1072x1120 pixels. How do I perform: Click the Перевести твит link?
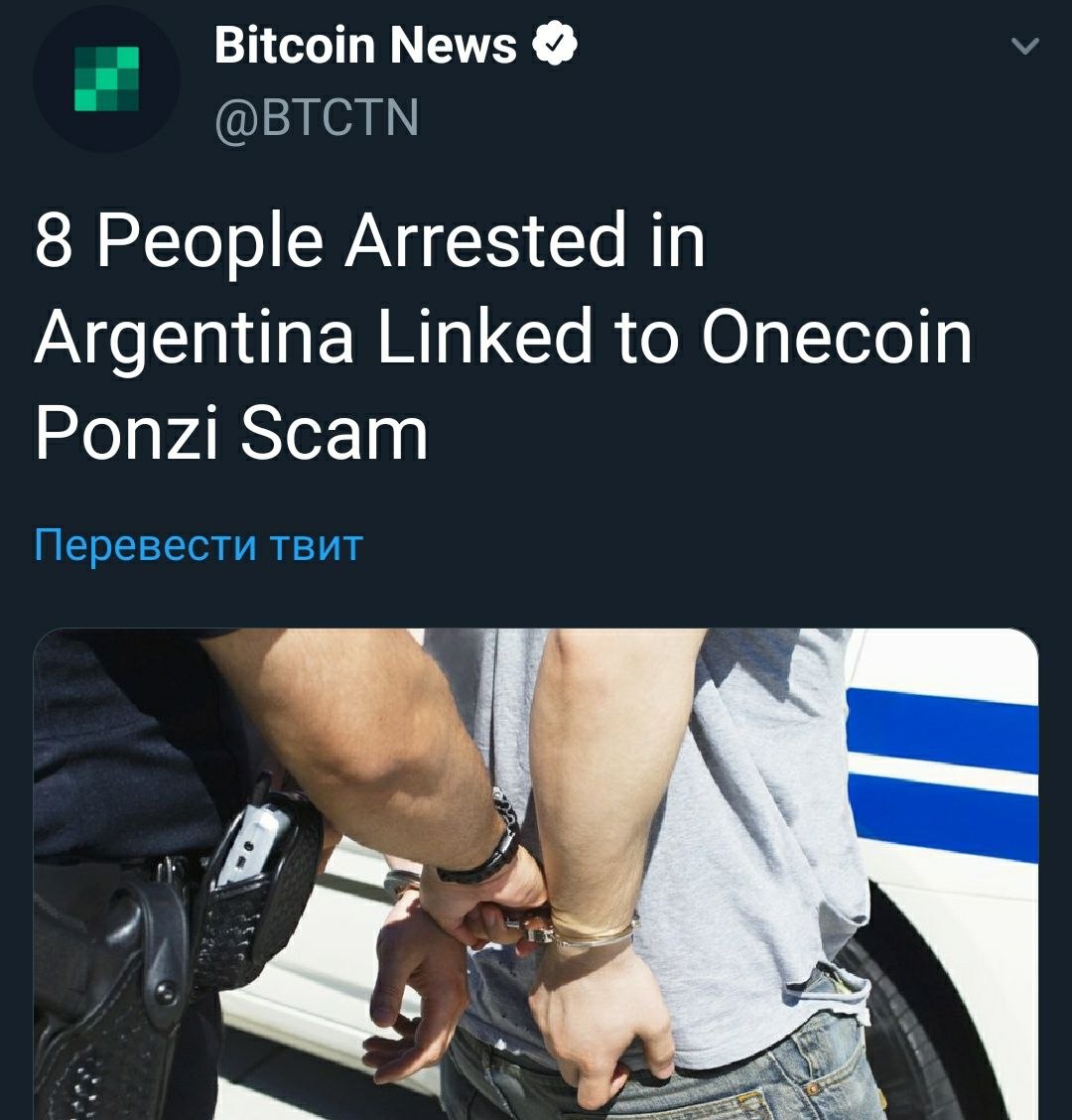tap(199, 546)
